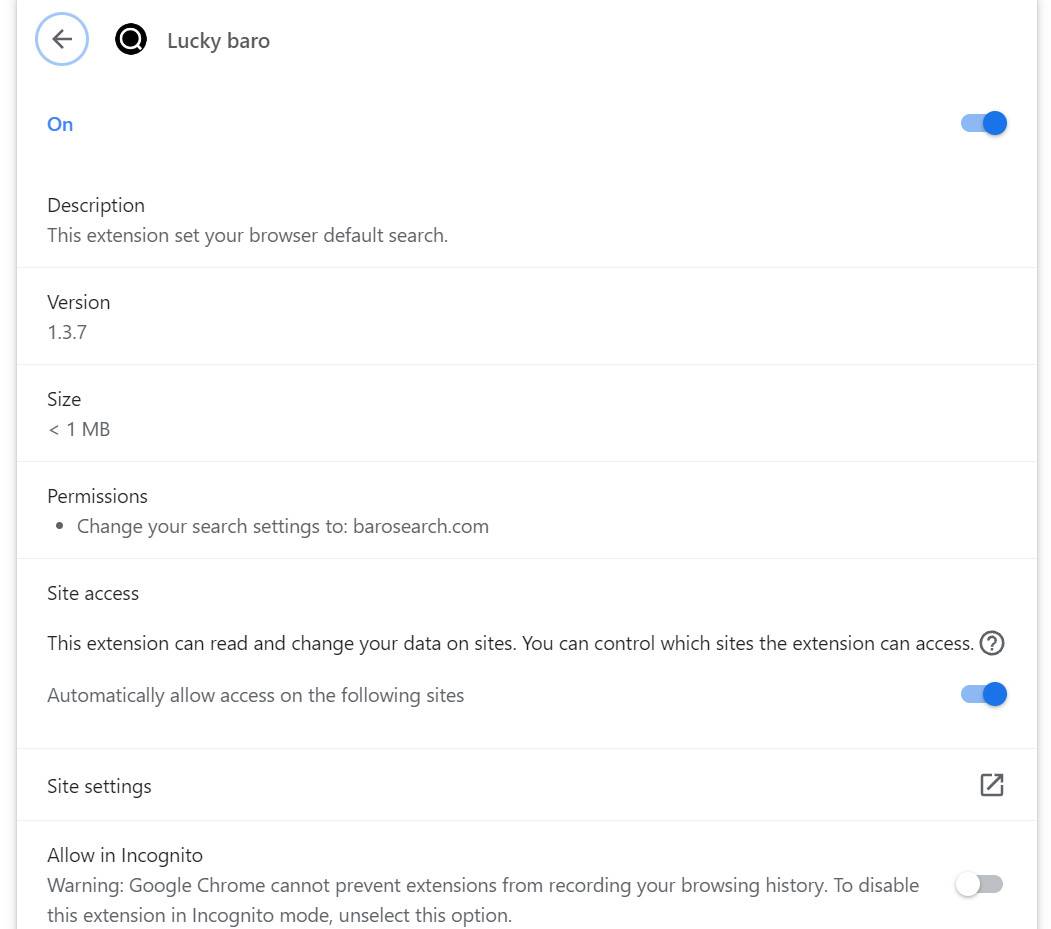The width and height of the screenshot is (1051, 929).
Task: Click the back arrow button
Action: tap(62, 40)
